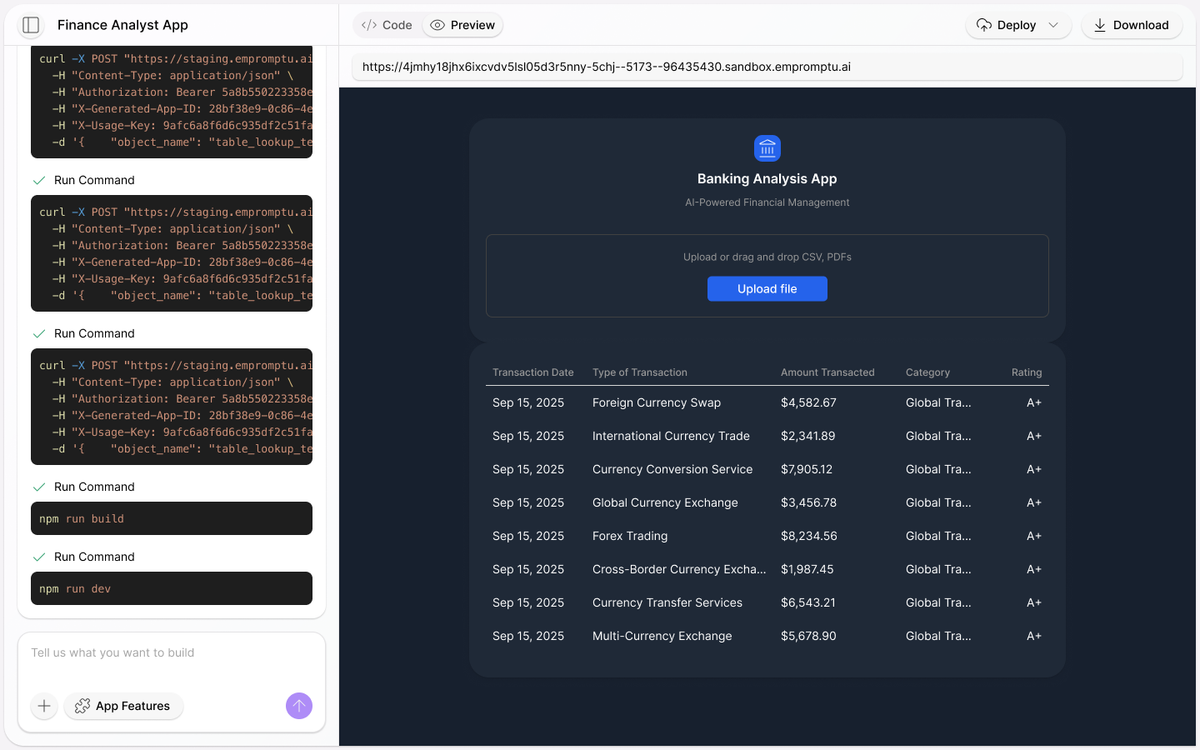The height and width of the screenshot is (750, 1200).
Task: Click the Download arrow icon
Action: point(1100,25)
